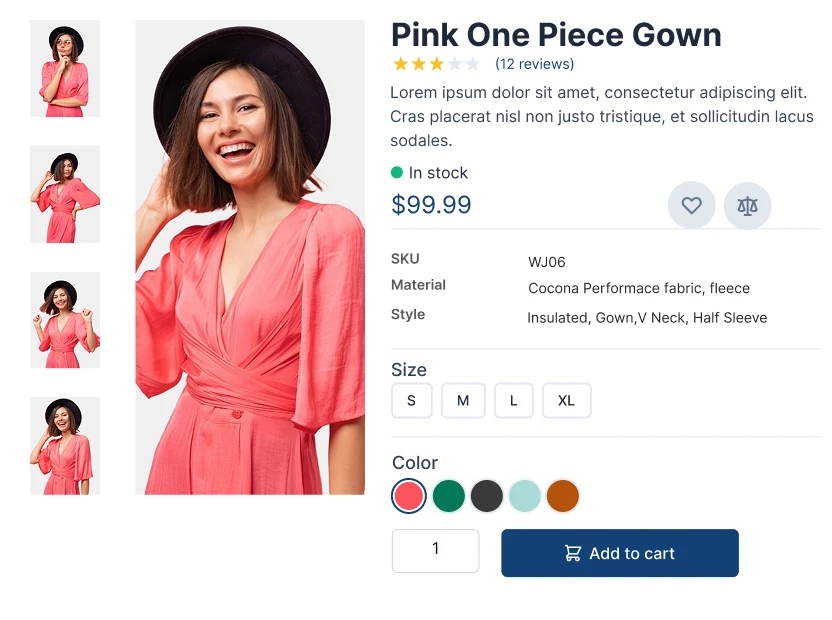Select size M option

click(463, 401)
